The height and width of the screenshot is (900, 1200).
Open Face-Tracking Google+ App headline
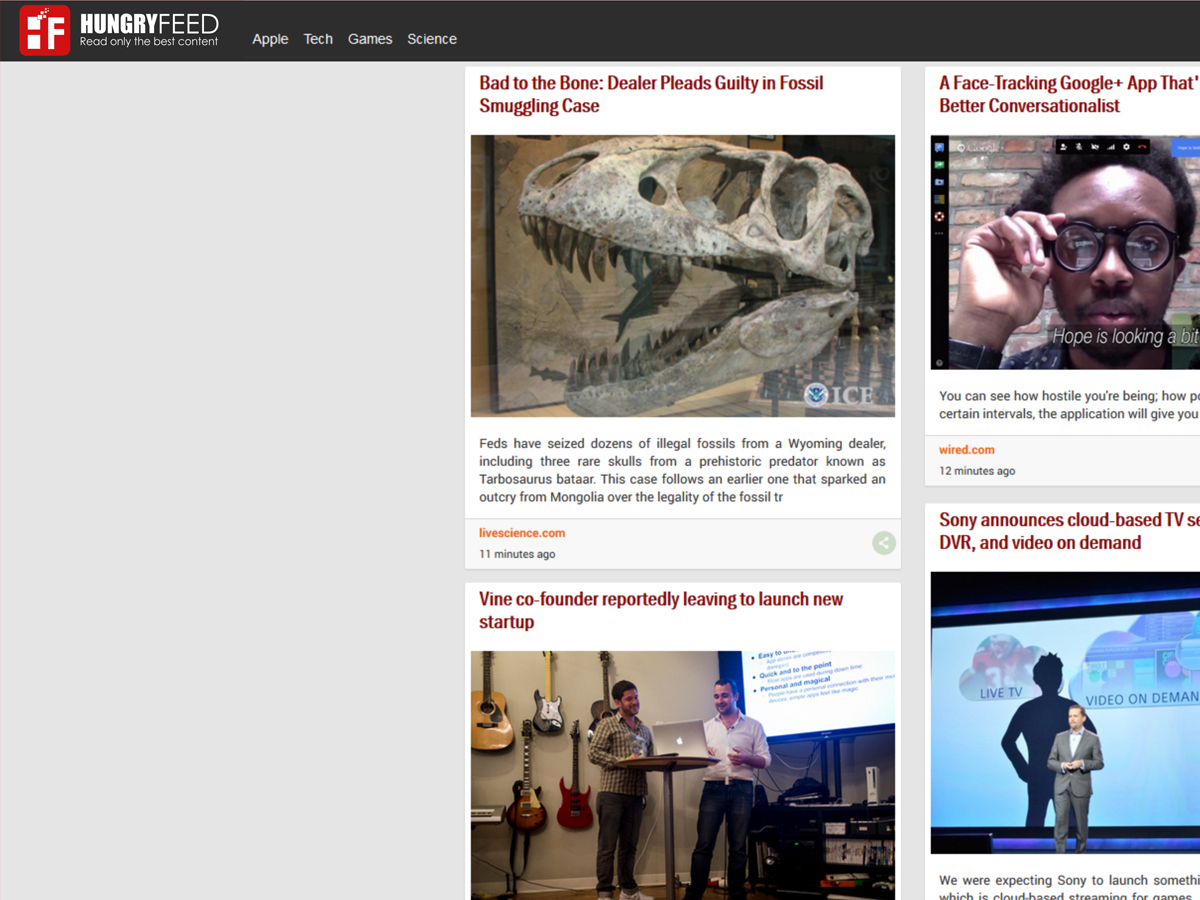point(1069,94)
